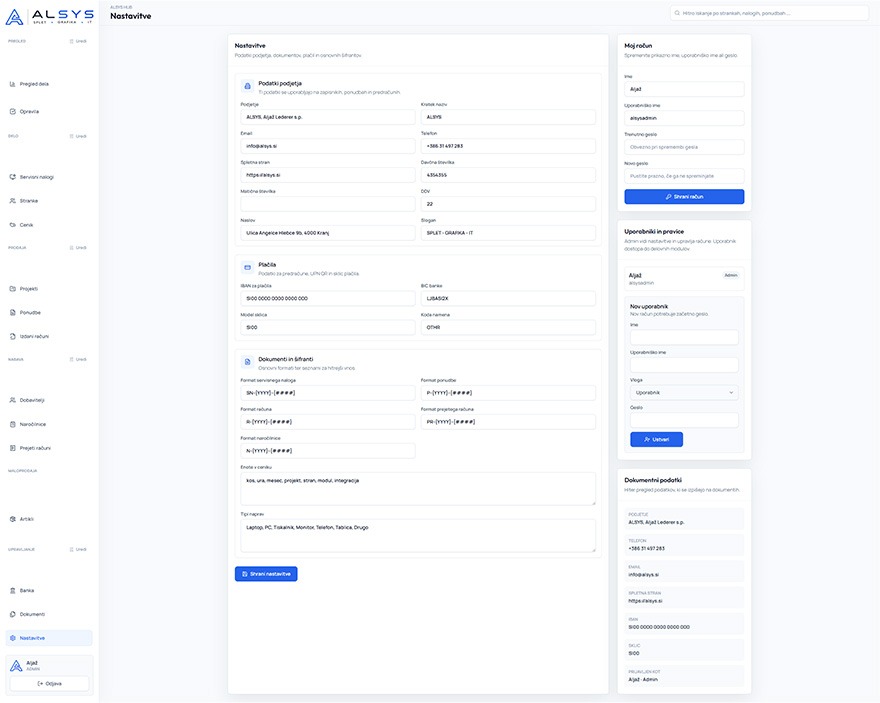
Task: Click the Banka building icon
Action: 12,591
